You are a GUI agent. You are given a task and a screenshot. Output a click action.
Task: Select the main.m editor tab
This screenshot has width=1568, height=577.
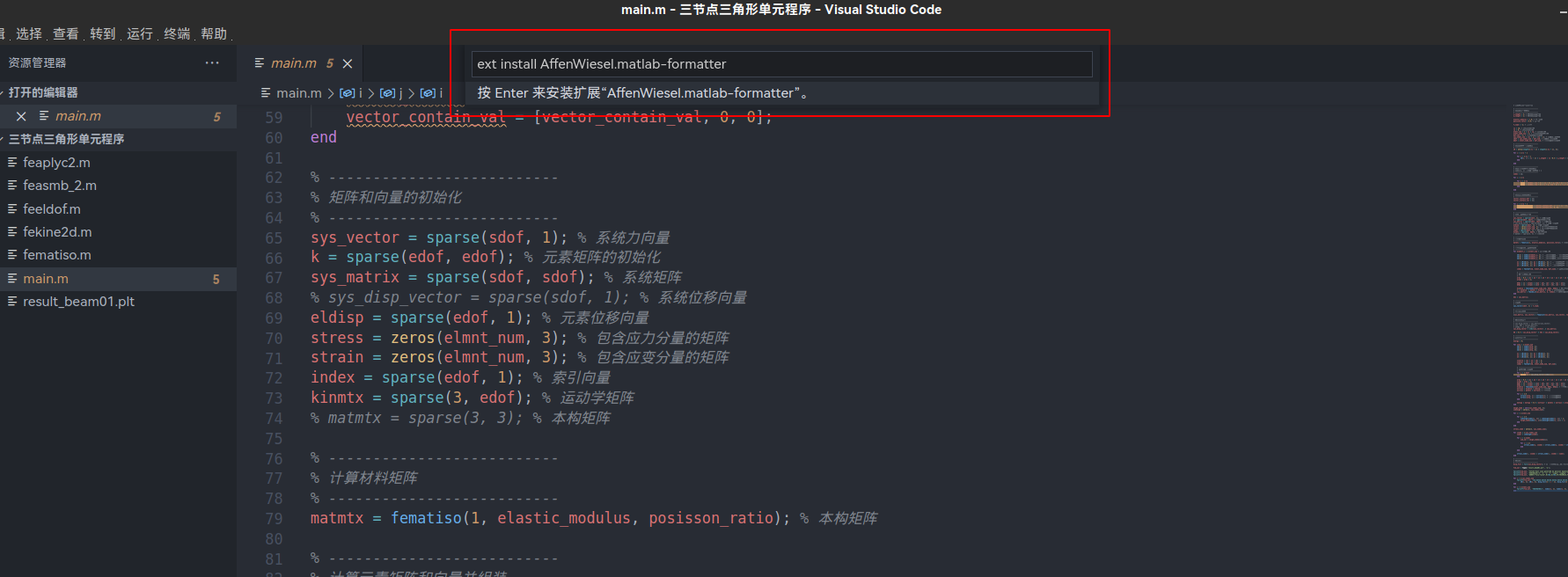click(x=296, y=62)
